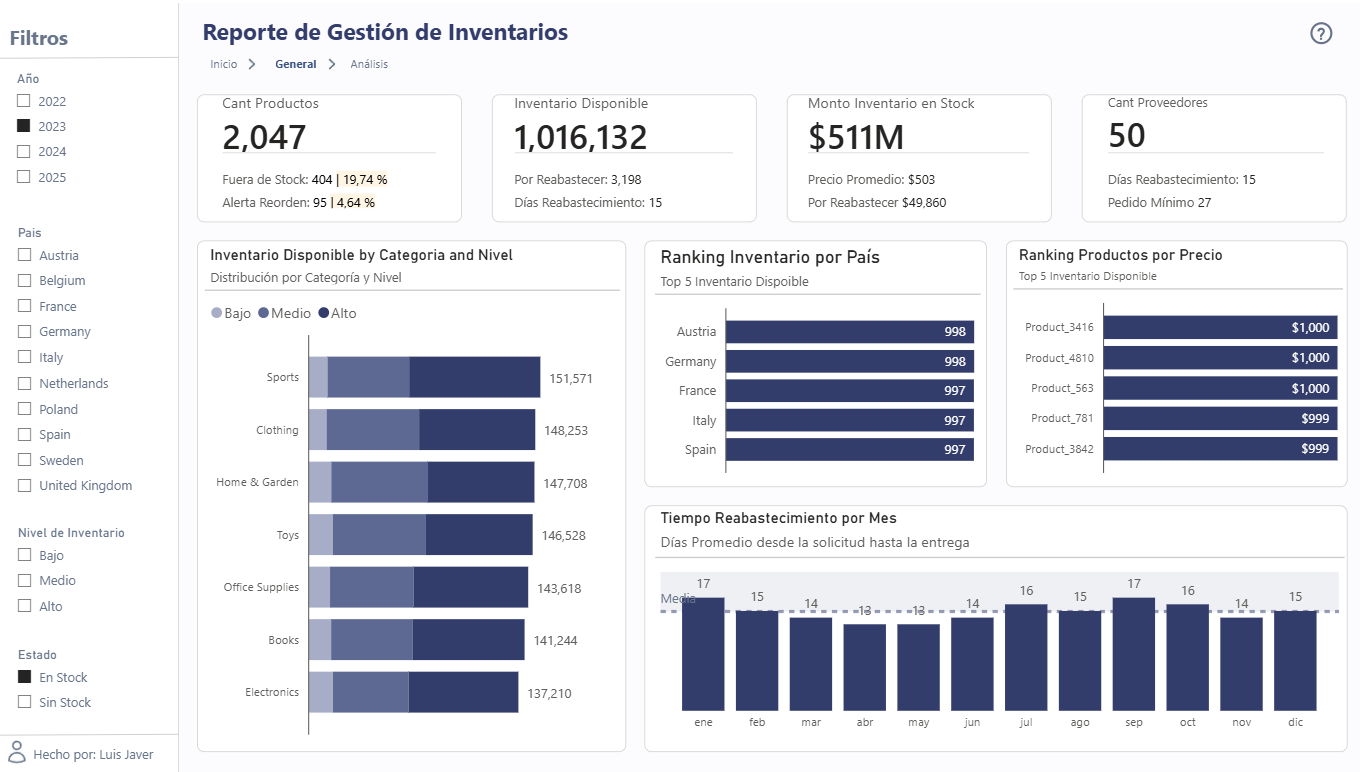Click the Sports total value 151,571

(571, 378)
